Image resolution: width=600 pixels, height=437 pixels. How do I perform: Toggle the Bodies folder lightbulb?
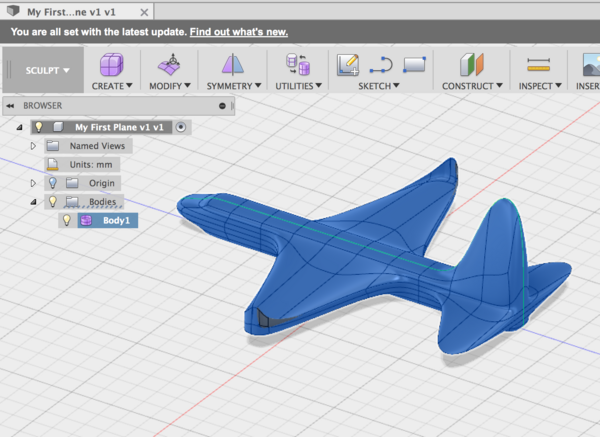[54, 201]
